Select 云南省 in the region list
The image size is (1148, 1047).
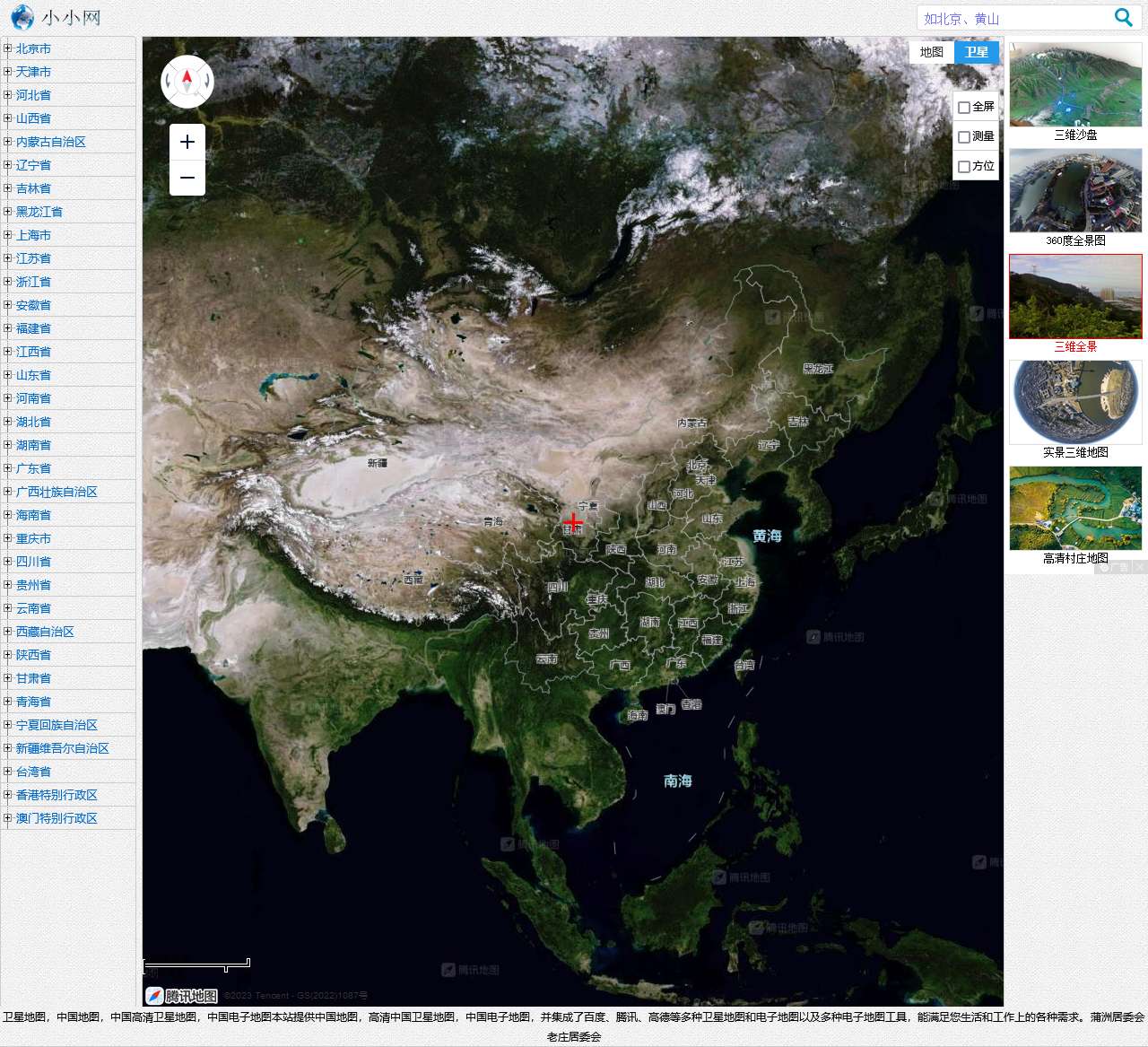tap(33, 608)
